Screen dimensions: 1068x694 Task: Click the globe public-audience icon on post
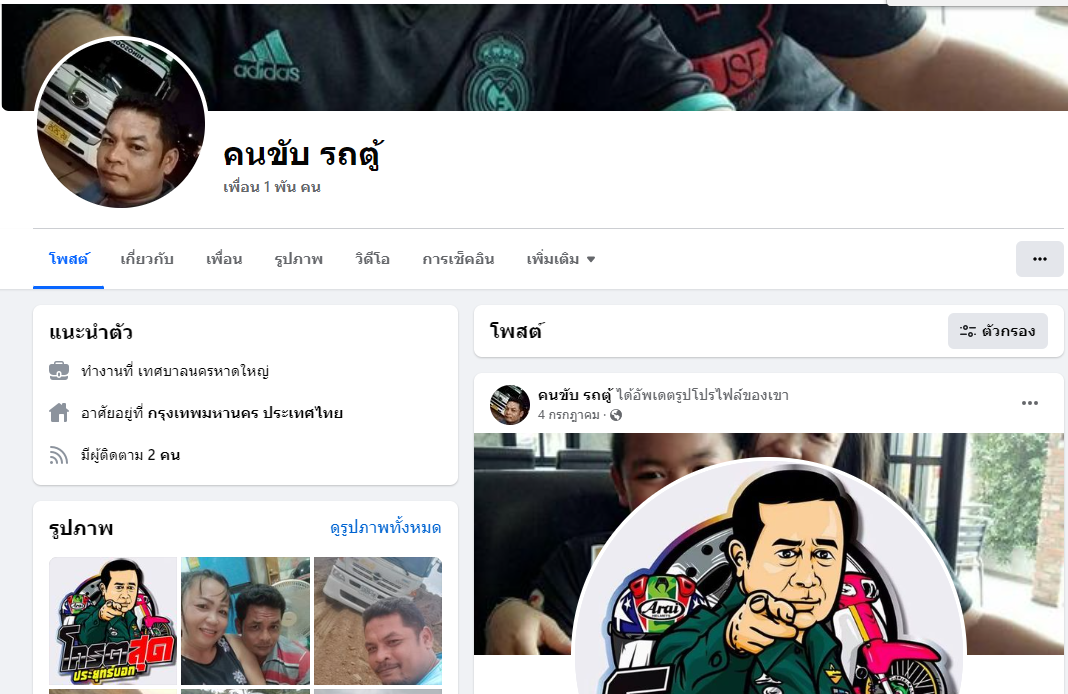(x=616, y=415)
